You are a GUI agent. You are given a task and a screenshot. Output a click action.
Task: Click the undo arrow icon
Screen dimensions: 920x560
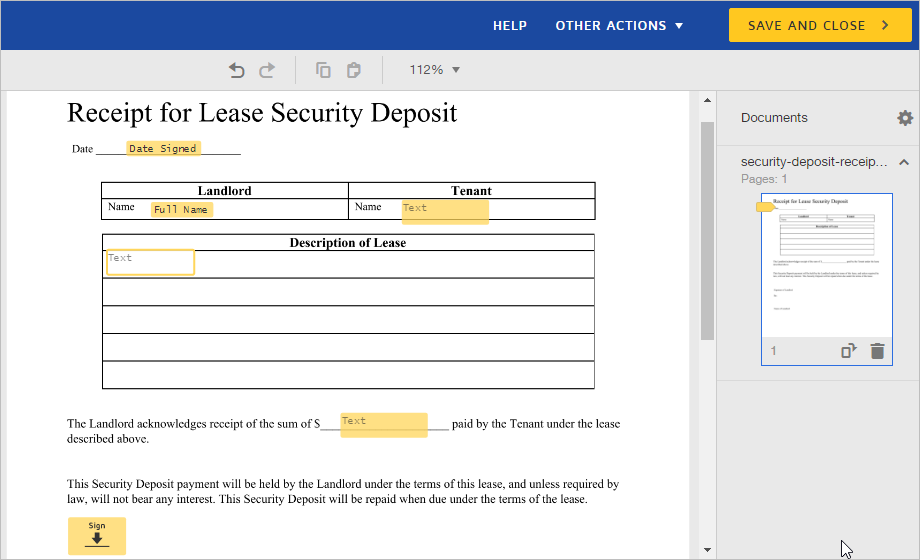[237, 70]
